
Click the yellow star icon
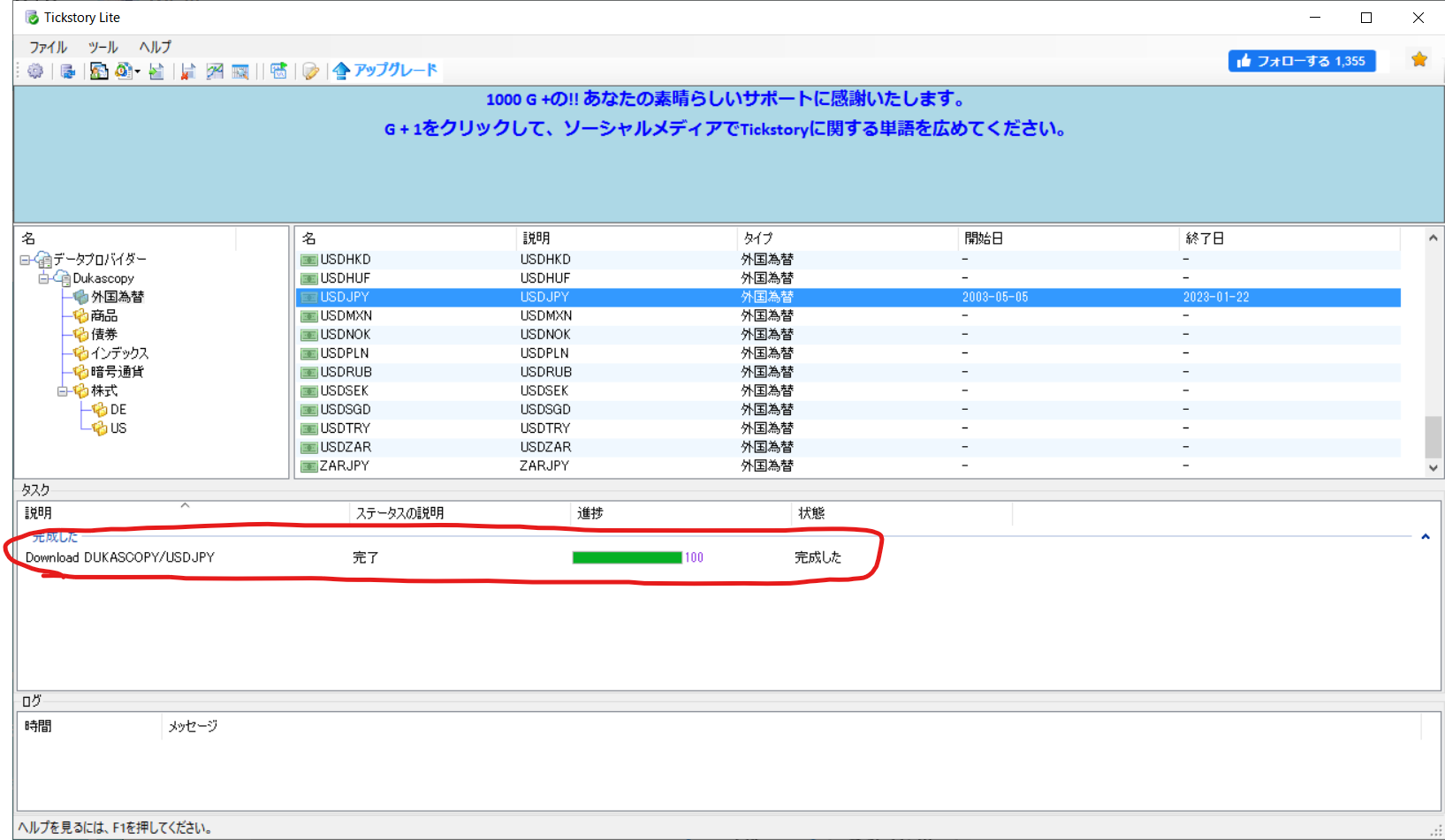(1419, 59)
